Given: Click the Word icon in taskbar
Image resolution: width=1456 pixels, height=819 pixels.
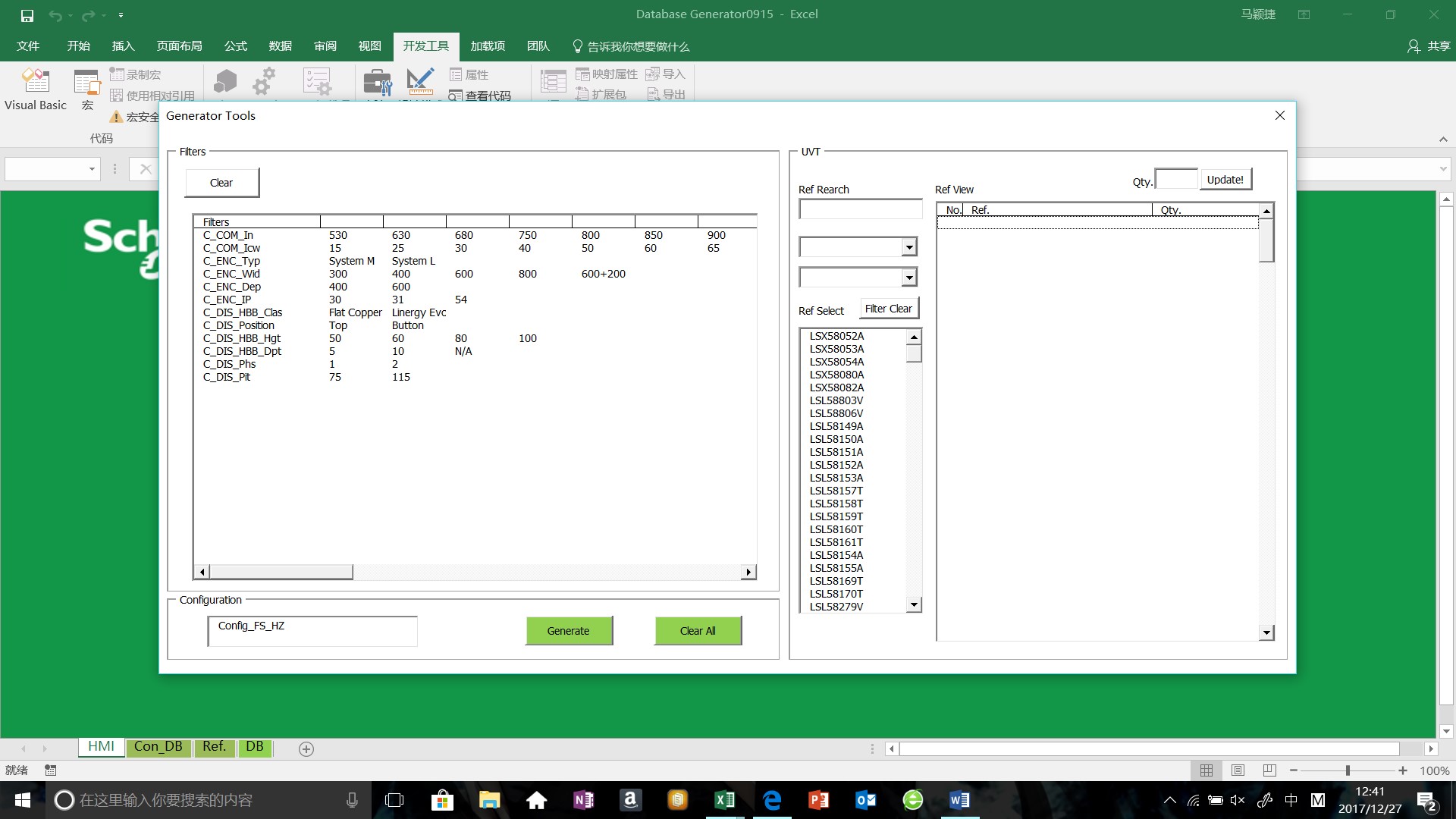Looking at the screenshot, I should click(x=959, y=800).
